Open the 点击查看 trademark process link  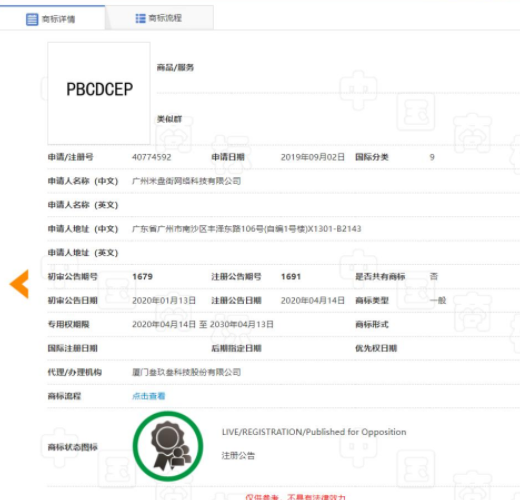point(149,396)
